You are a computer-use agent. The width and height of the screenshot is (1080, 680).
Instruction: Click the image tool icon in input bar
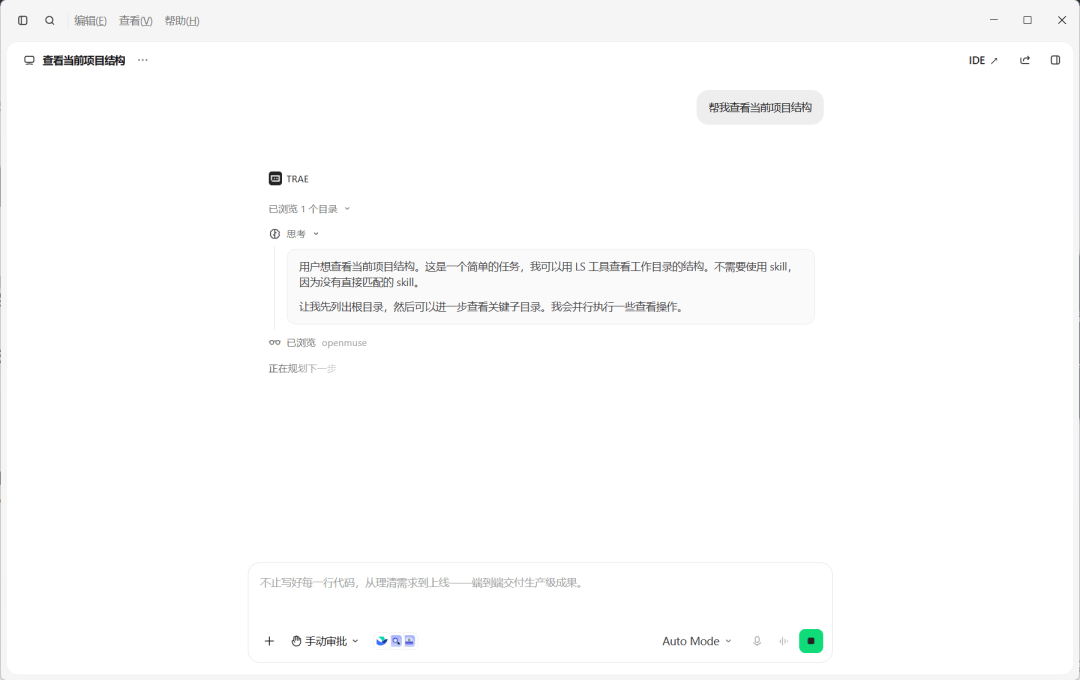(409, 641)
